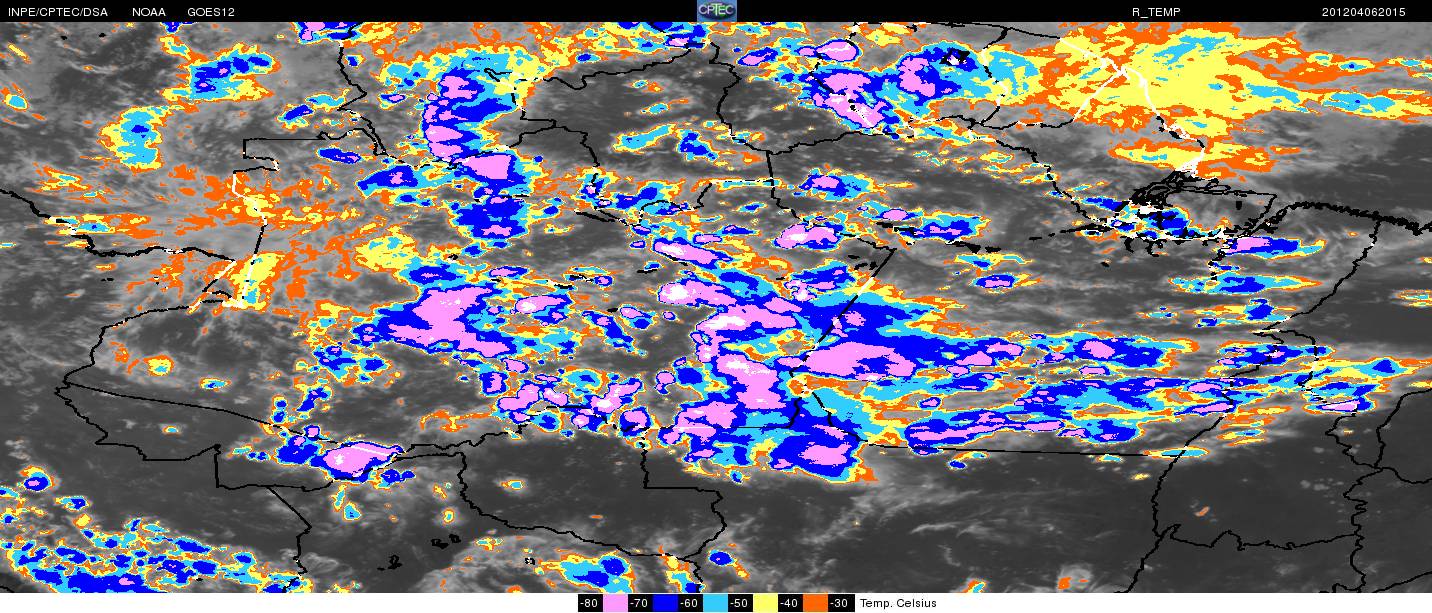
Task: Click the -80 legend value
Action: click(x=590, y=603)
